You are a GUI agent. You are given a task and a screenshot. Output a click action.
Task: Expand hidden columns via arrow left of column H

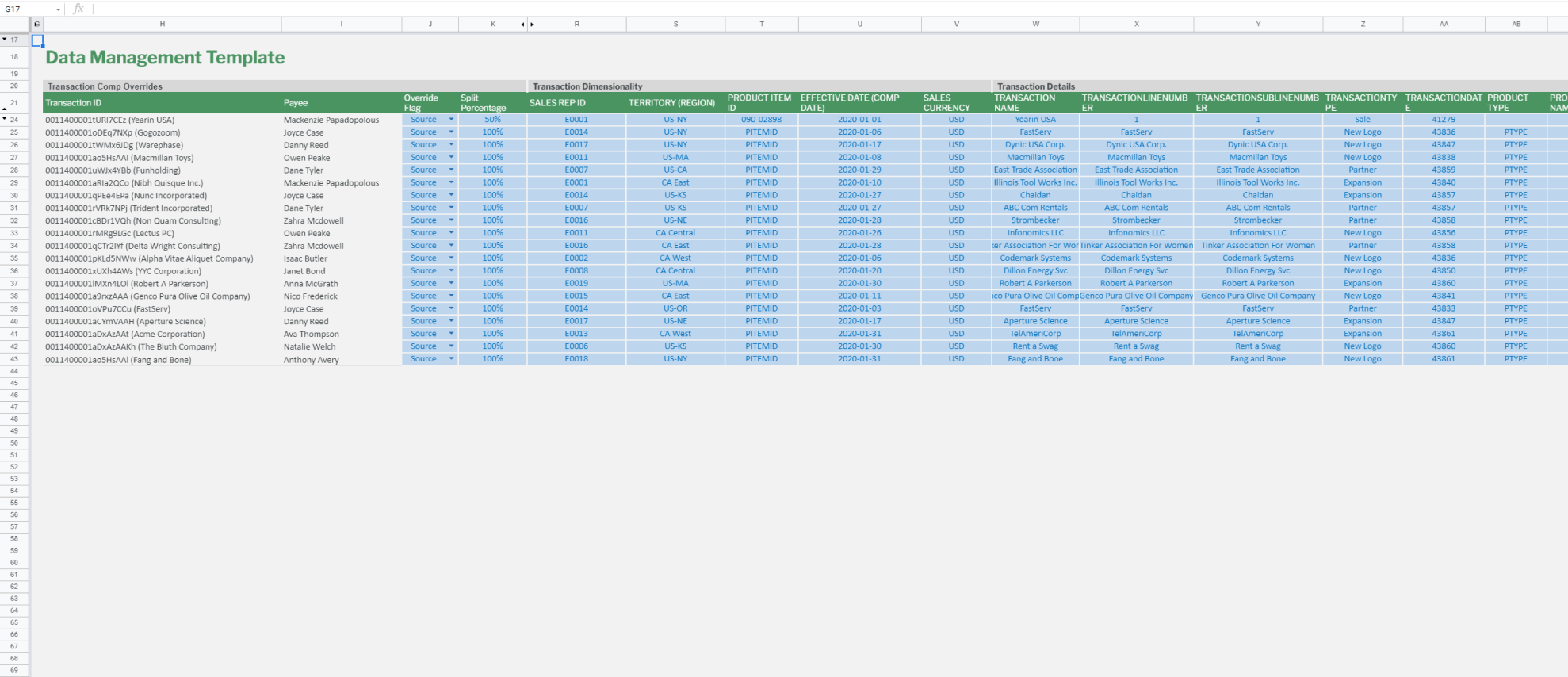point(36,25)
